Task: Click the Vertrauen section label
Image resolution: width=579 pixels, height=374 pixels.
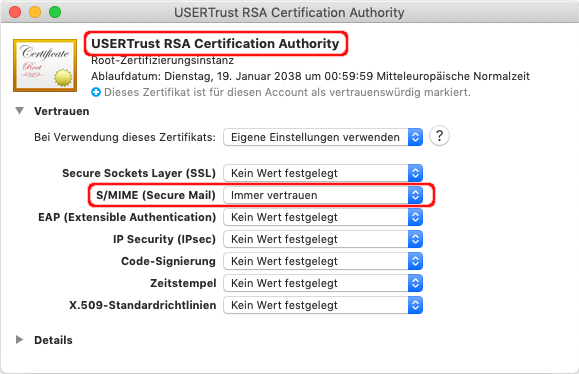Action: [x=62, y=111]
